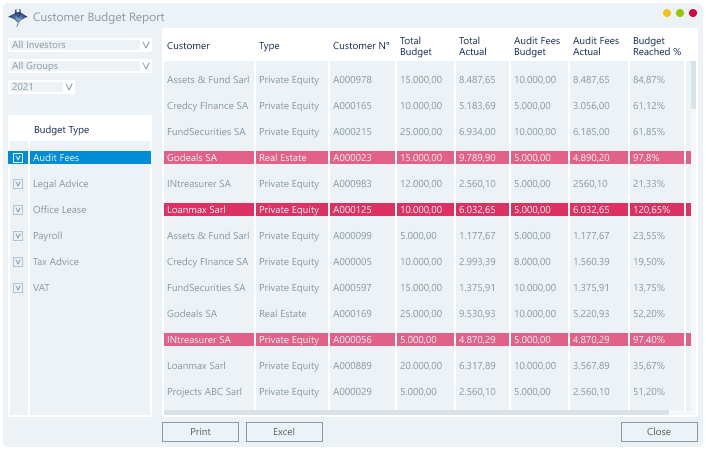Click the 84,87% budget reached cell
This screenshot has width=706, height=450.
pos(649,80)
